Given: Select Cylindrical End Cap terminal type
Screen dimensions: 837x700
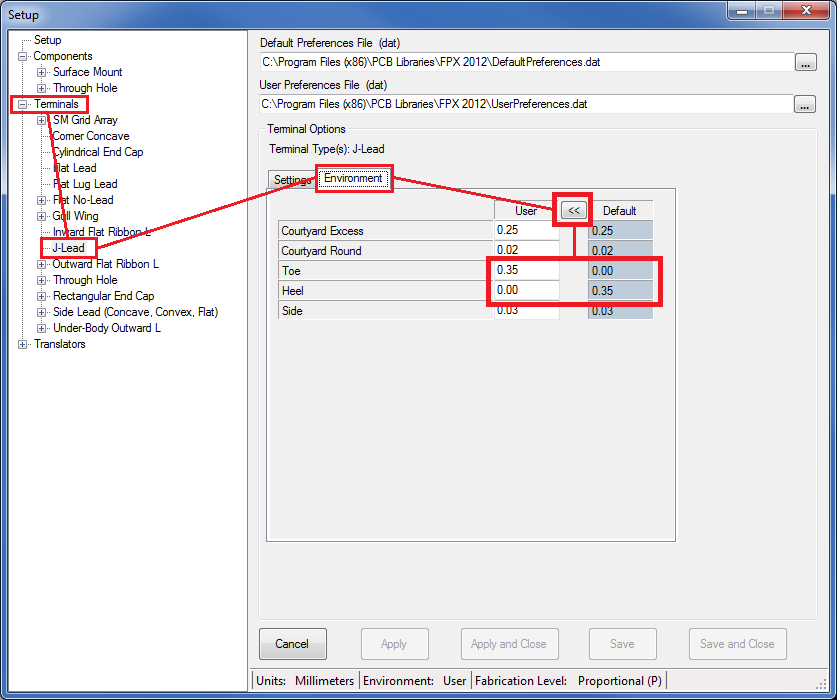Looking at the screenshot, I should [98, 152].
